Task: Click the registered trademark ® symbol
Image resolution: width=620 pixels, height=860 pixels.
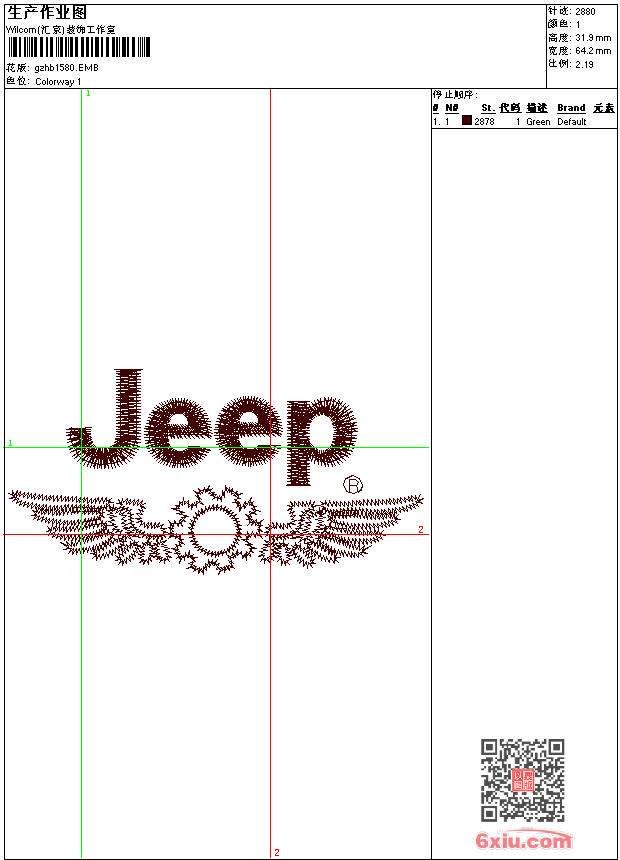Action: [353, 485]
